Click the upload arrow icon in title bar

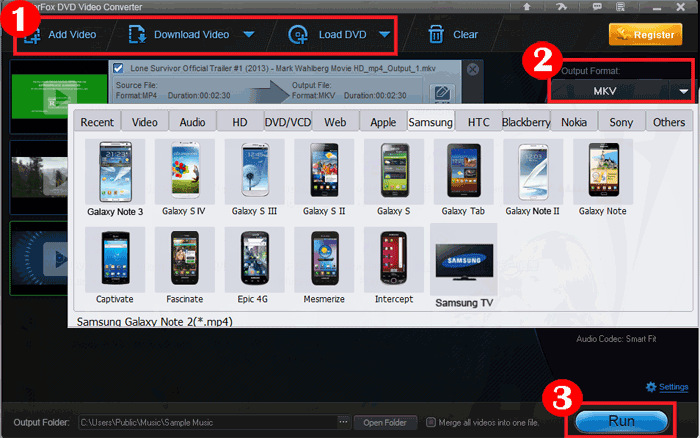coord(527,6)
